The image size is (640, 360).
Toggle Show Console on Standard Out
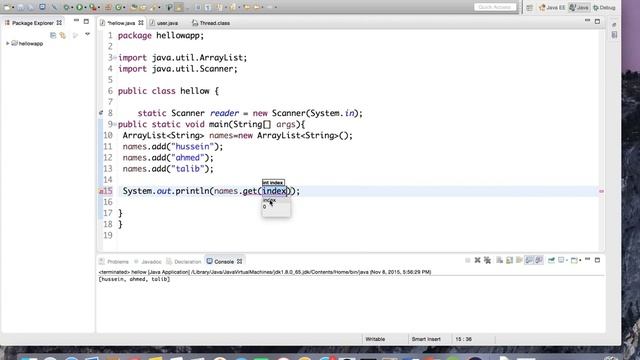coord(529,260)
